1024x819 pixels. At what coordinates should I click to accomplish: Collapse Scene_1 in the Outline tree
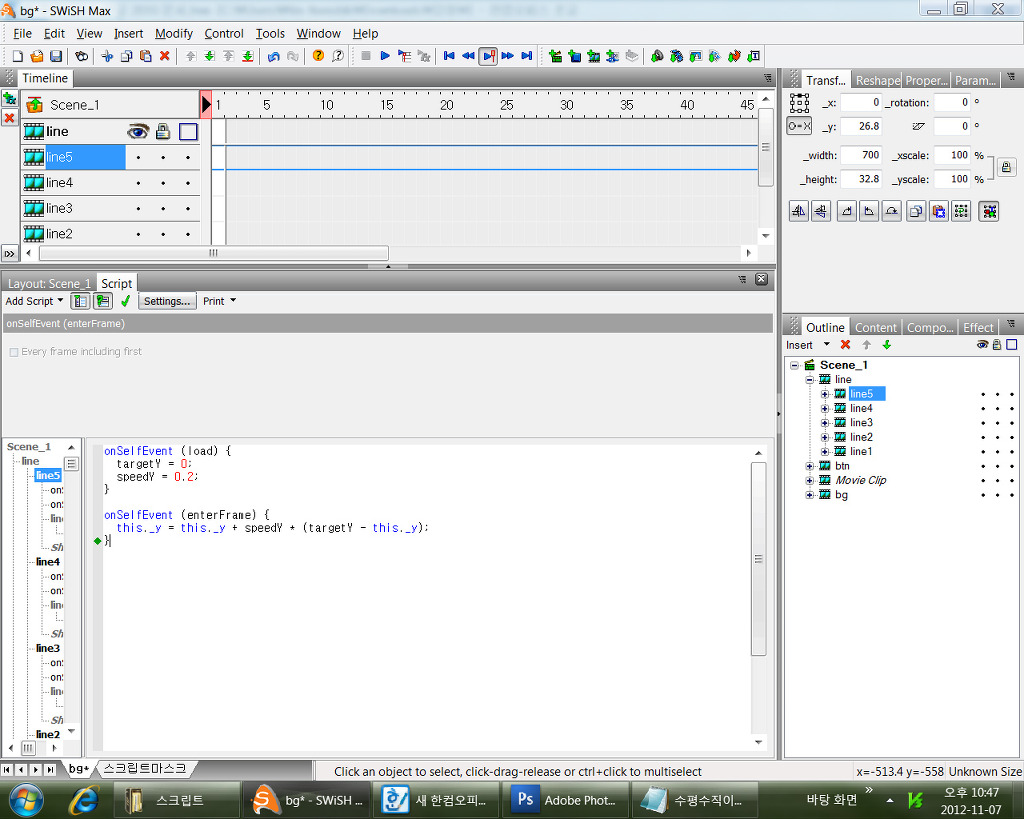(x=794, y=365)
